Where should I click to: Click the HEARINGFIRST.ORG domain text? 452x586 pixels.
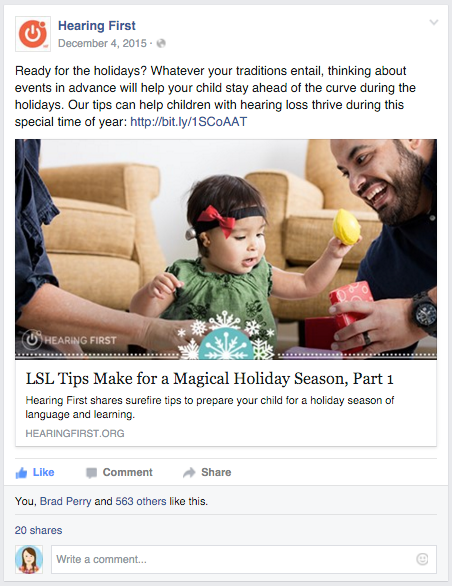(x=75, y=434)
